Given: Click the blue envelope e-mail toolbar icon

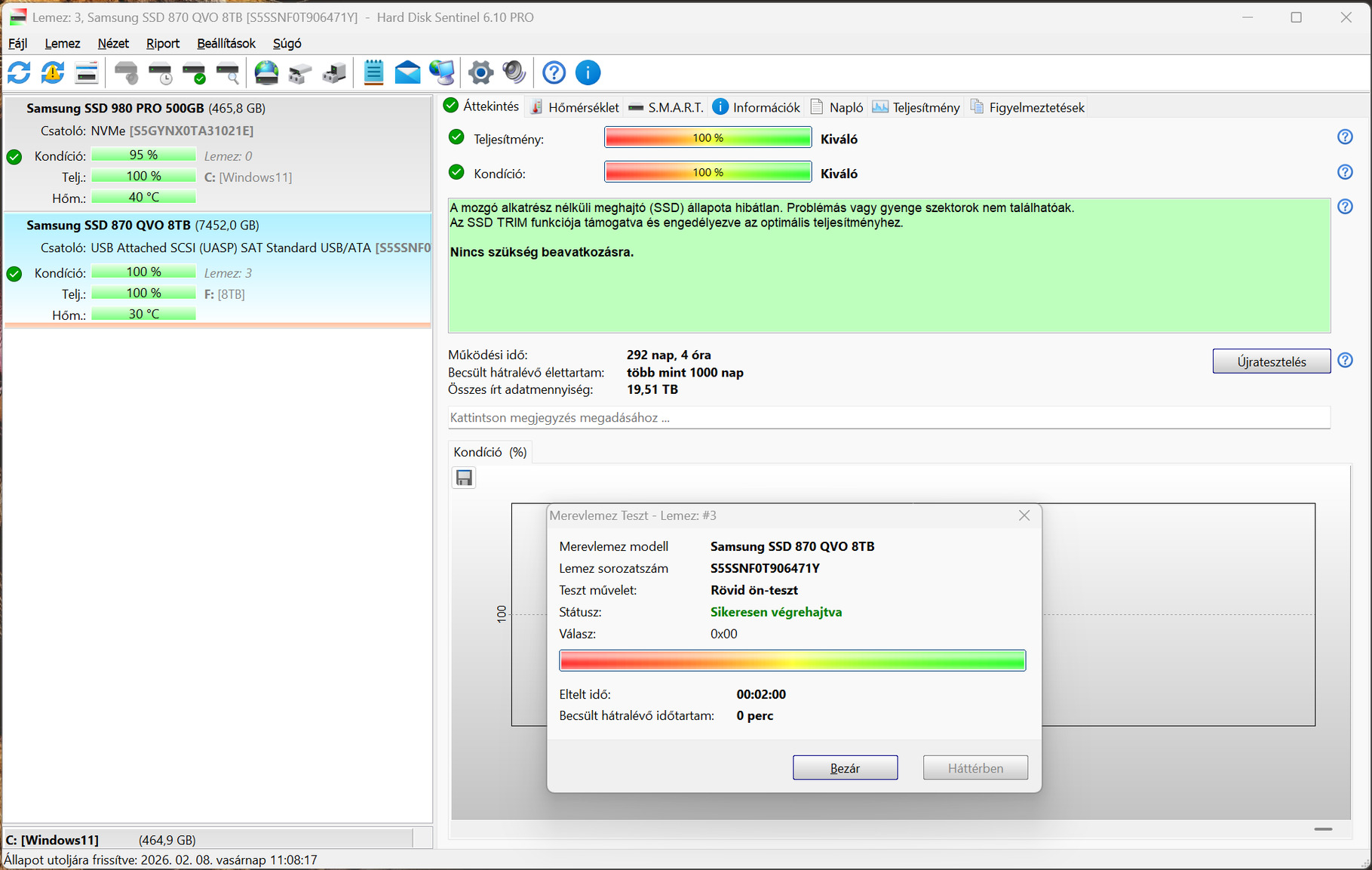Looking at the screenshot, I should [x=407, y=72].
